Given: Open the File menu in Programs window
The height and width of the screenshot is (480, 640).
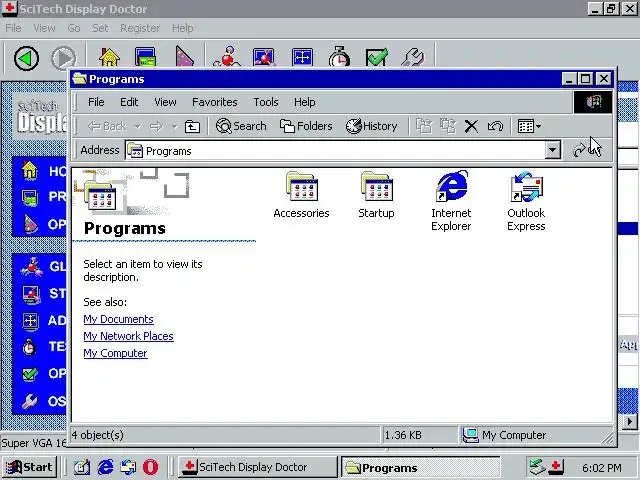Looking at the screenshot, I should (x=96, y=102).
